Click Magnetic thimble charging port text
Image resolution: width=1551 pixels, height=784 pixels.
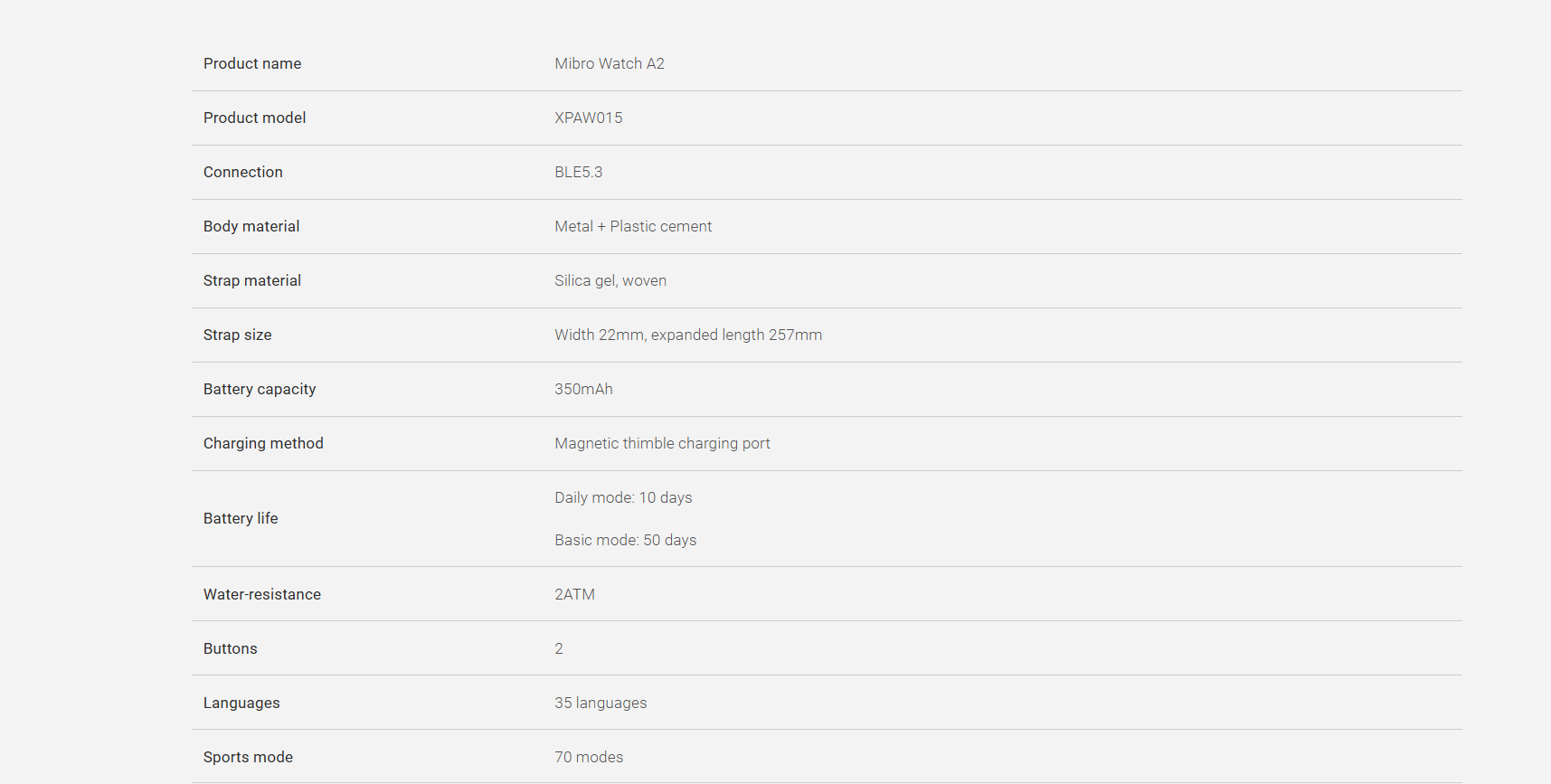pyautogui.click(x=662, y=443)
